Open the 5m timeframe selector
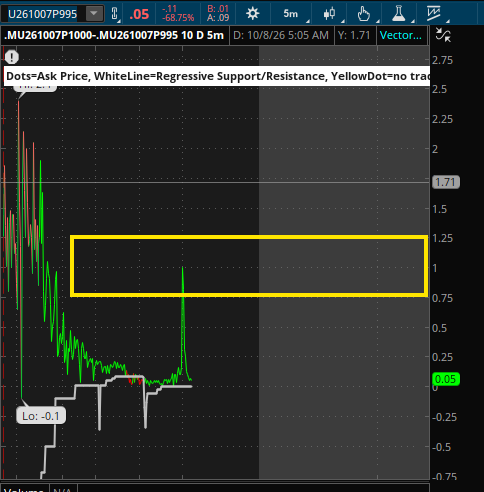 pyautogui.click(x=291, y=14)
